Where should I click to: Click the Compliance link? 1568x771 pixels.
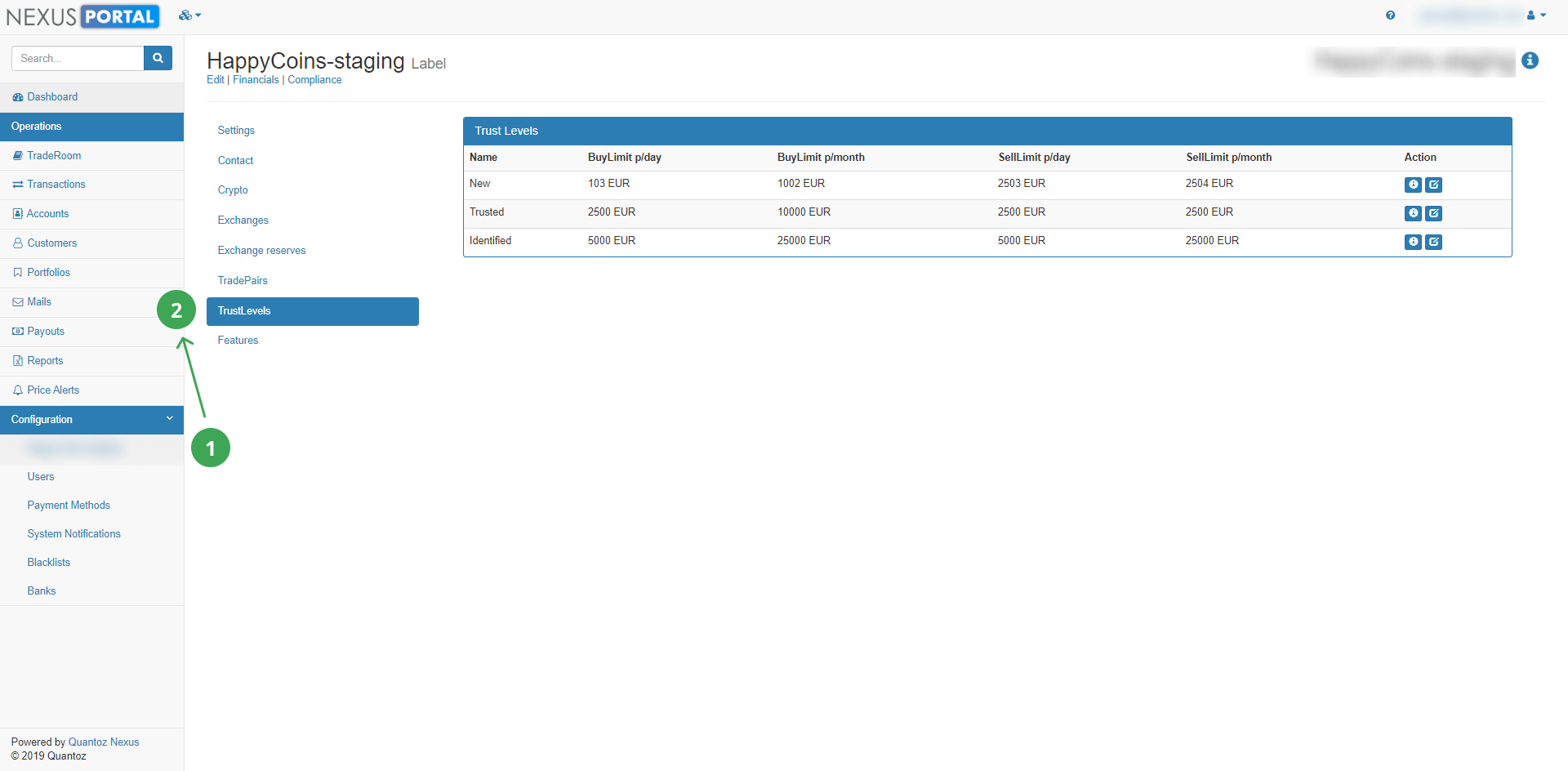314,80
